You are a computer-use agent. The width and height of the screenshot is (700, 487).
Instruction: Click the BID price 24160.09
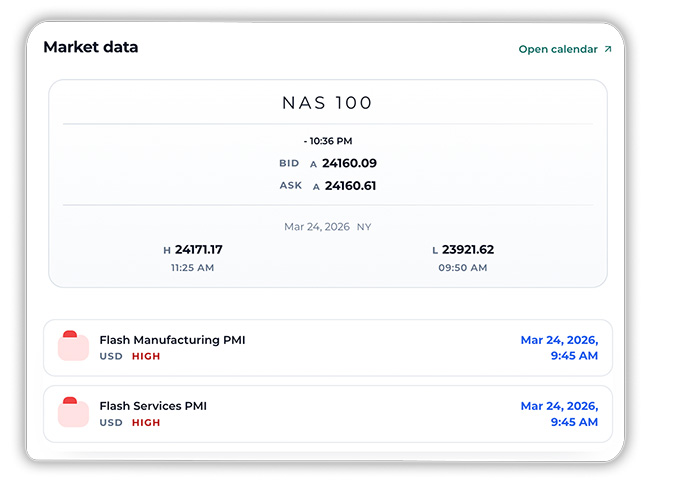pos(349,163)
